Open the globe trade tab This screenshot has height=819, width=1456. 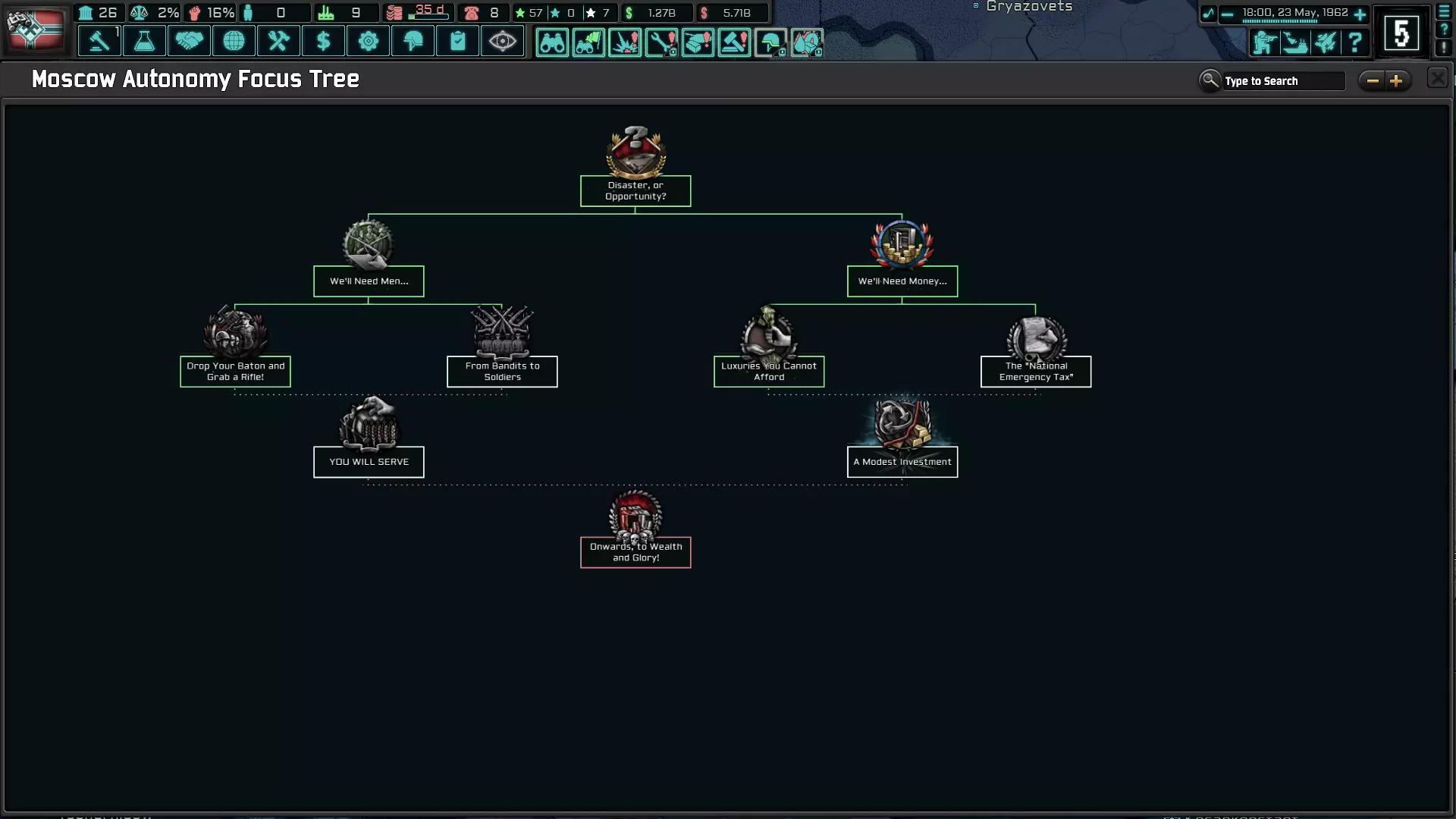234,41
